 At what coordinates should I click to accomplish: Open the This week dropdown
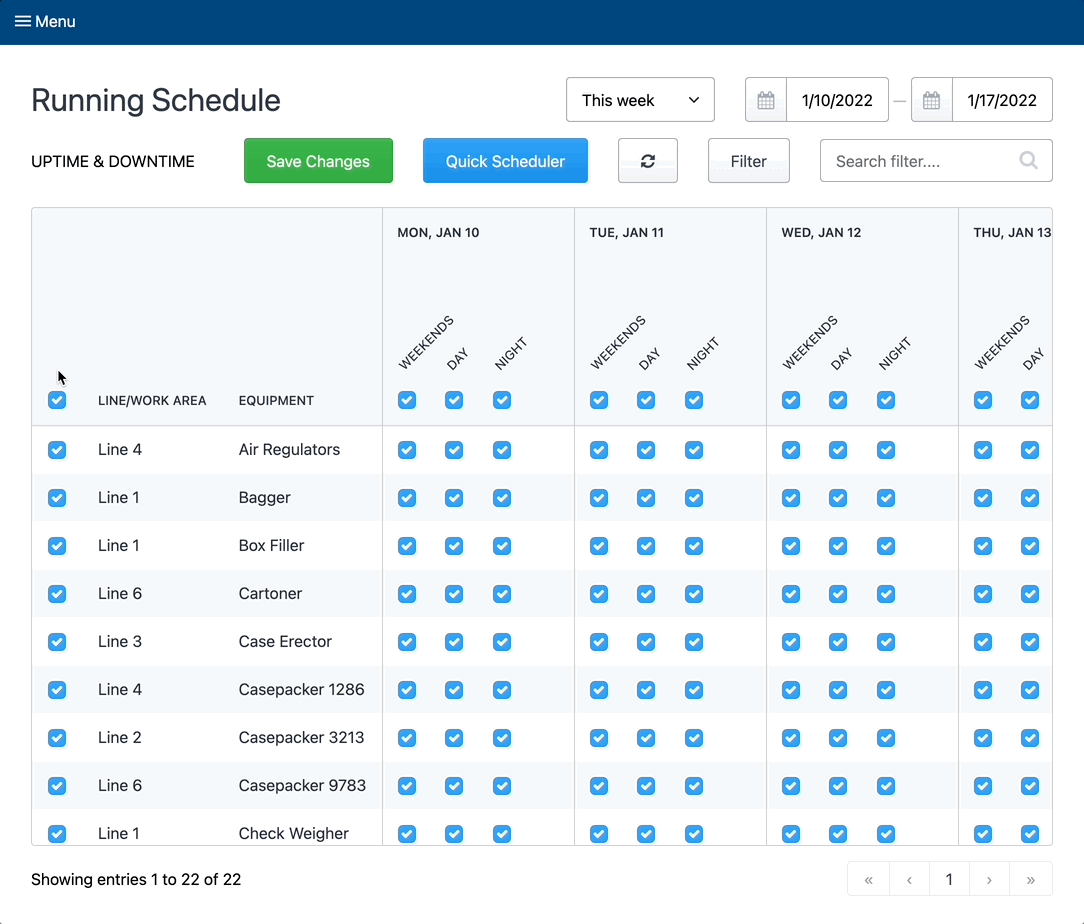[640, 100]
